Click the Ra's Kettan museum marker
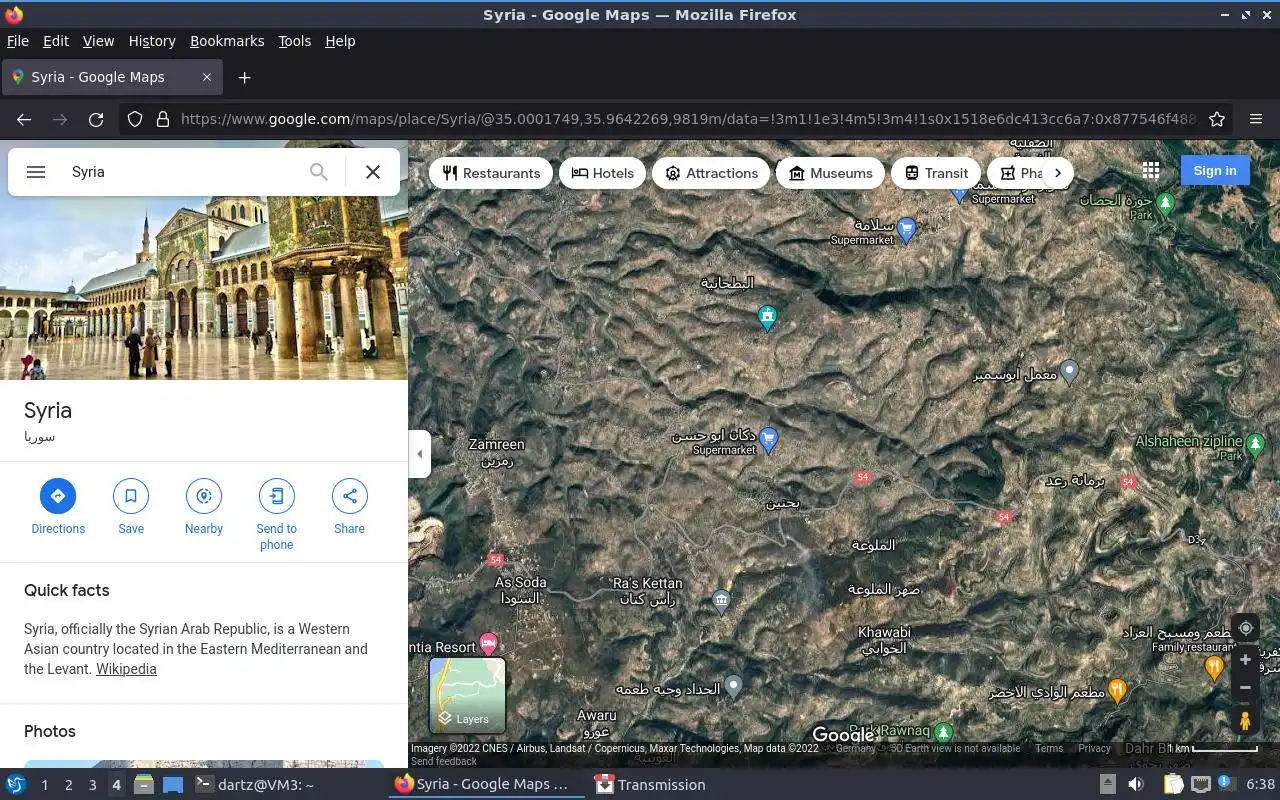1280x800 pixels. [x=721, y=601]
